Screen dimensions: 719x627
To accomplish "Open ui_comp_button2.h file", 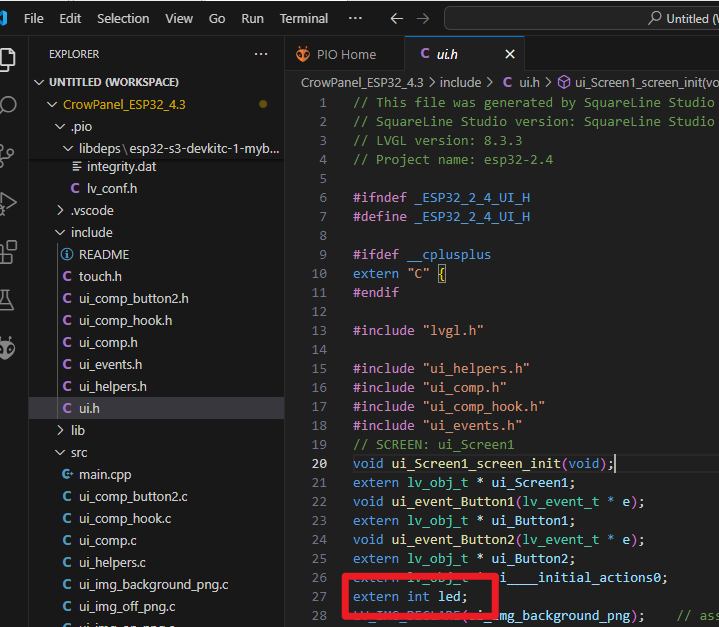I will 156,299.
